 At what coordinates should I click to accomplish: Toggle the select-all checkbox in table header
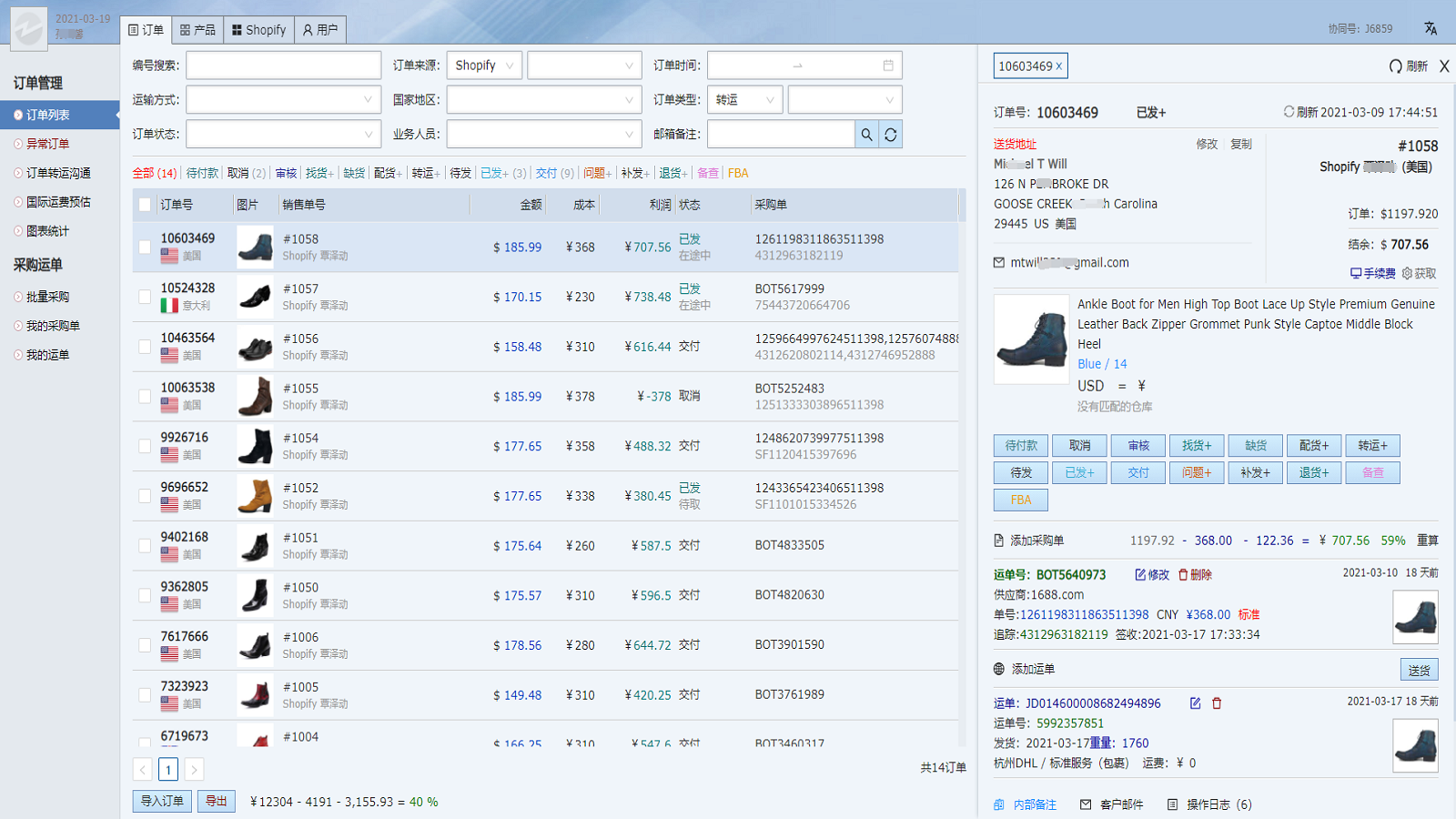[145, 205]
